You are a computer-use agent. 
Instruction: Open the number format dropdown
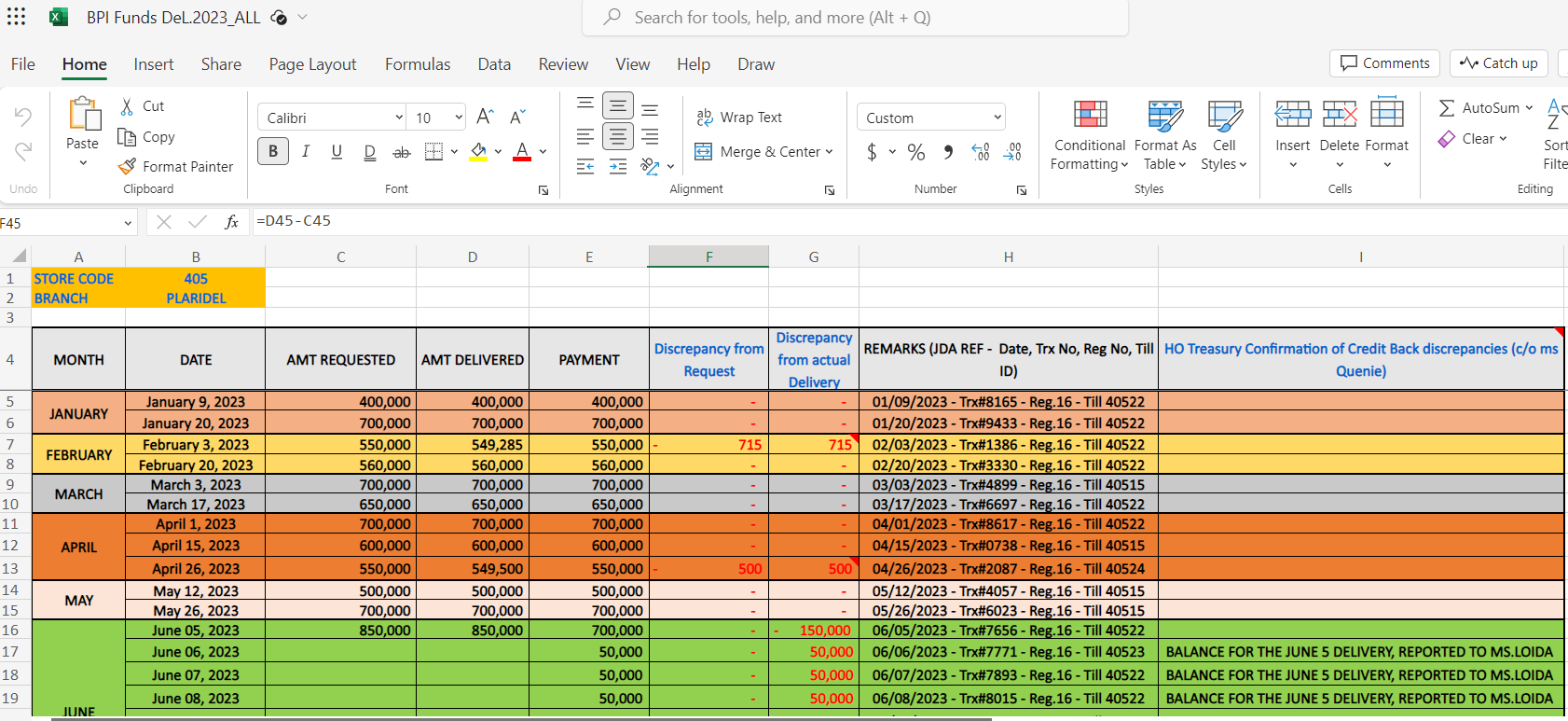pos(997,118)
